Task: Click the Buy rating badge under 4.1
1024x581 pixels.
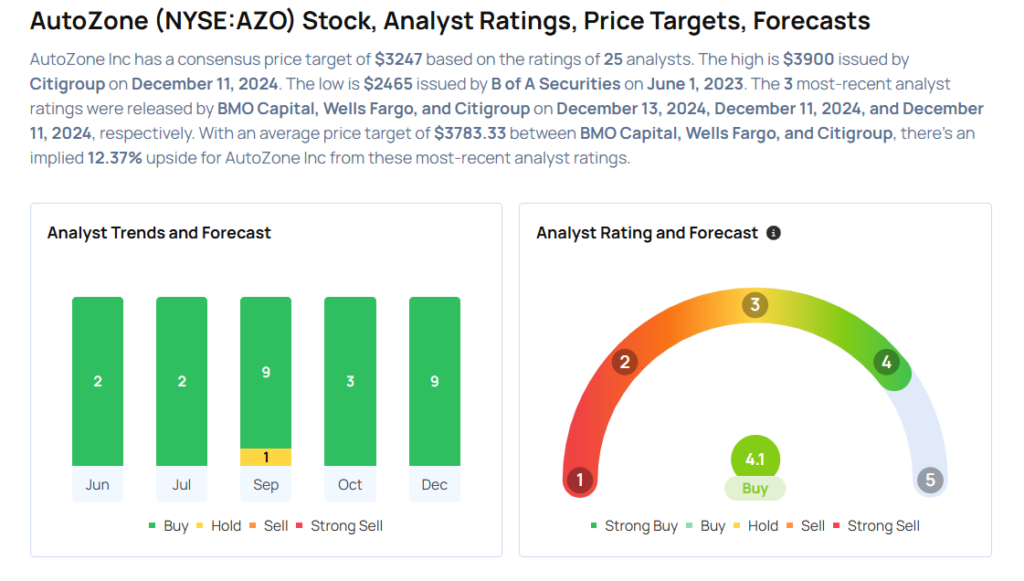Action: [x=755, y=489]
